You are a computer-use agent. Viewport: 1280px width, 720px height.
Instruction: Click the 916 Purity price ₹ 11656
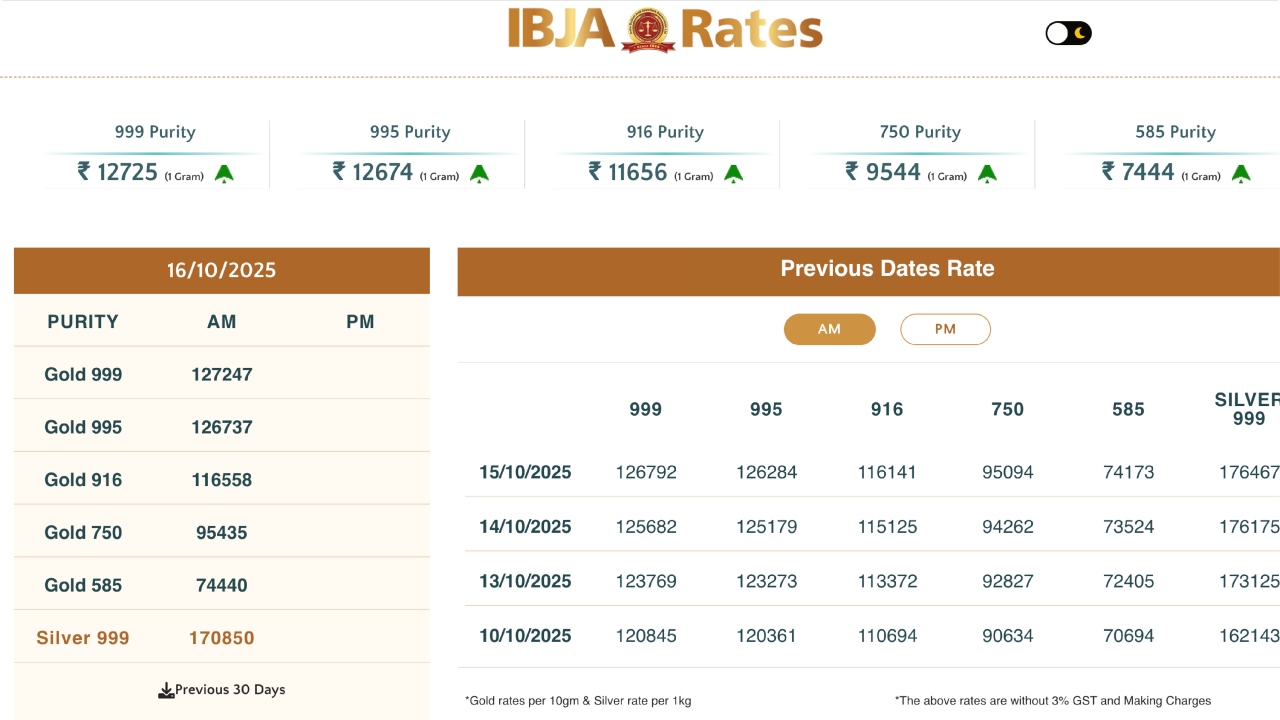[628, 172]
